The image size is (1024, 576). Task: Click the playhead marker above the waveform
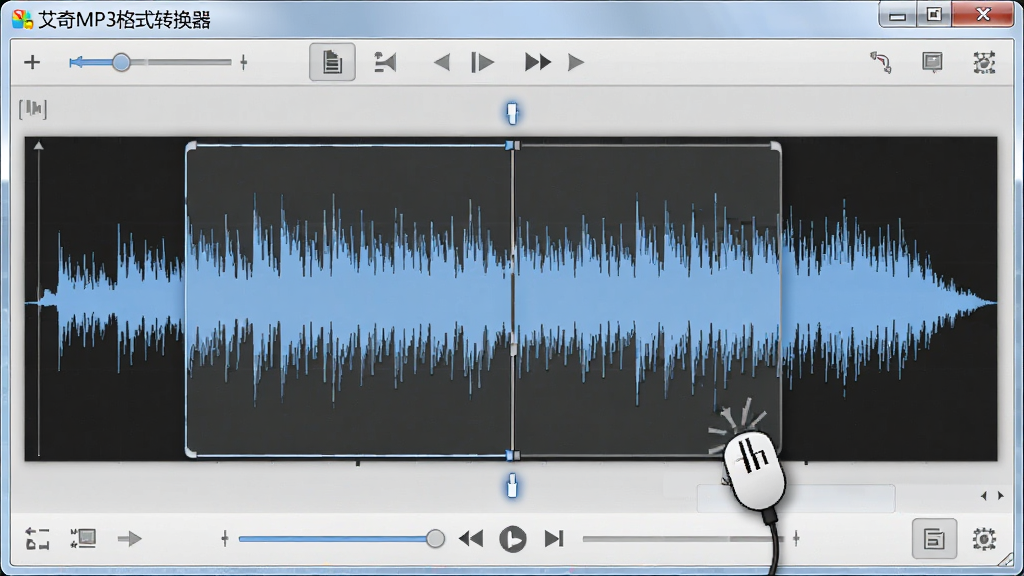pos(512,113)
